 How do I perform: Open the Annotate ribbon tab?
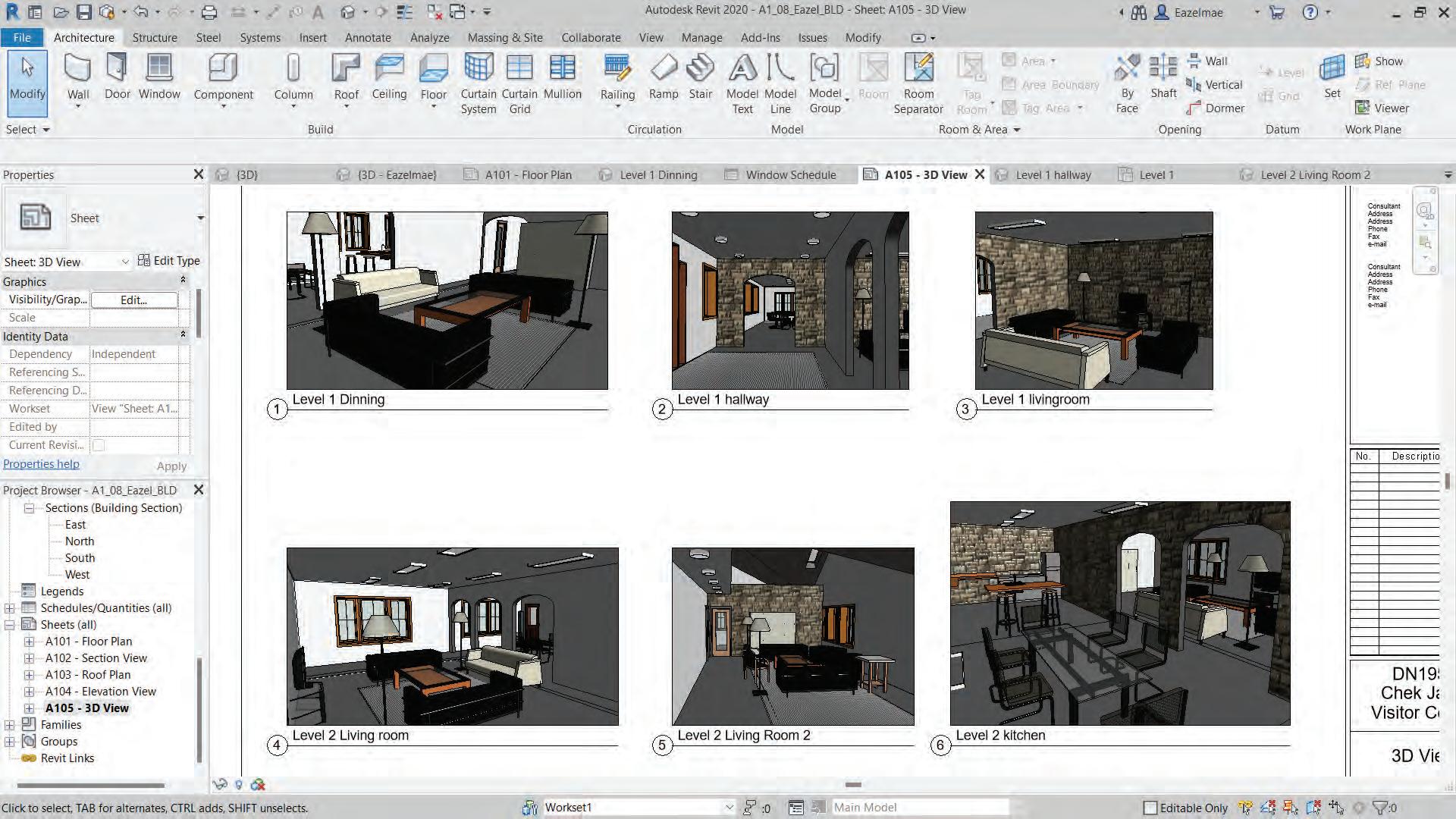click(368, 37)
